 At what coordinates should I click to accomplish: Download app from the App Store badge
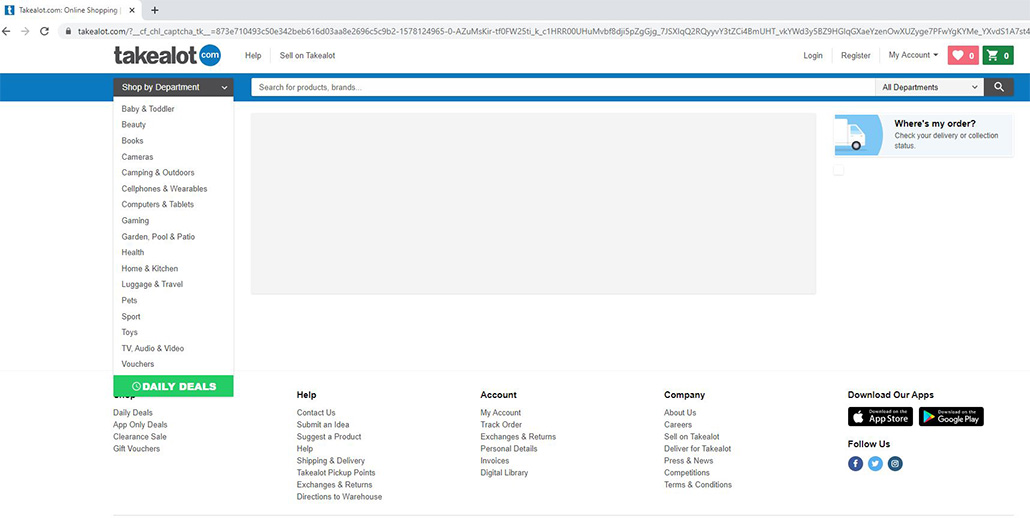tap(880, 417)
